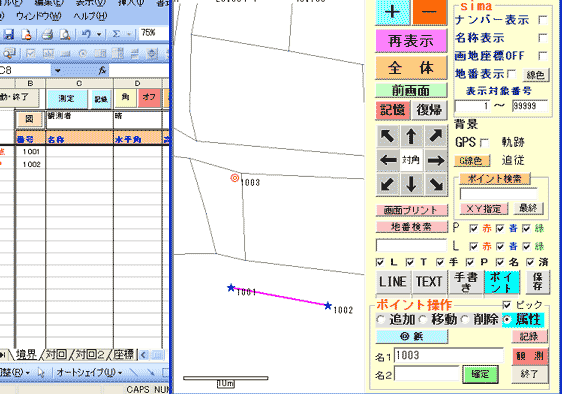Open the zoom 75% dropdown

pos(153,33)
